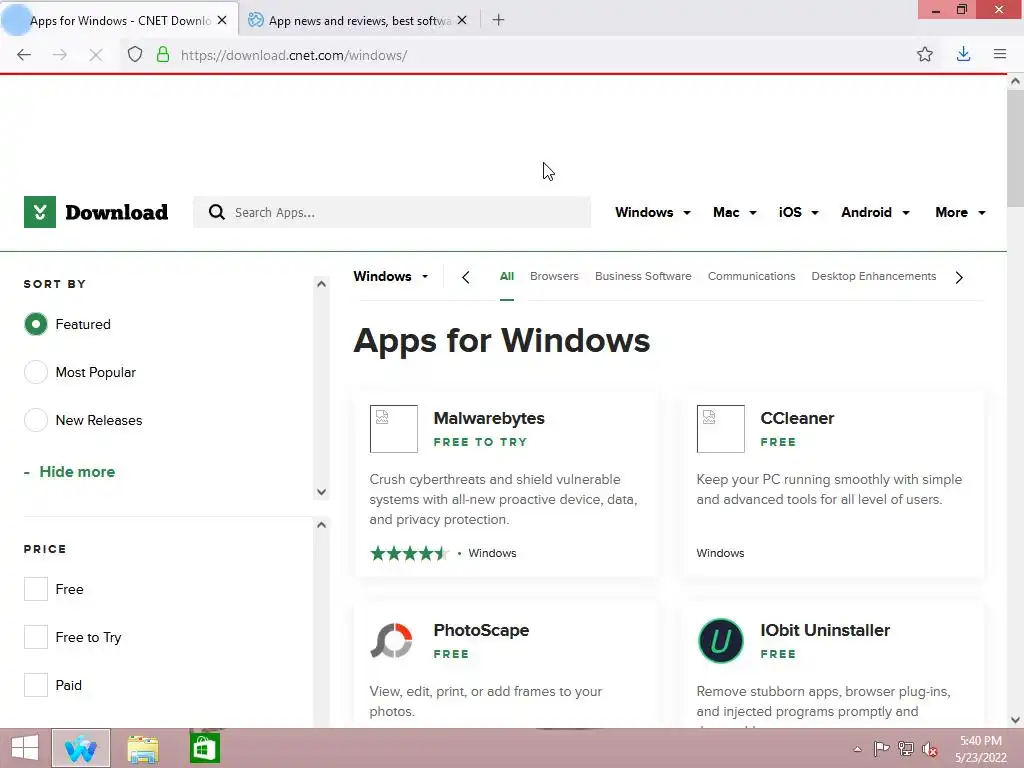The image size is (1024, 768).
Task: Expand the Android dropdown menu
Action: click(875, 212)
